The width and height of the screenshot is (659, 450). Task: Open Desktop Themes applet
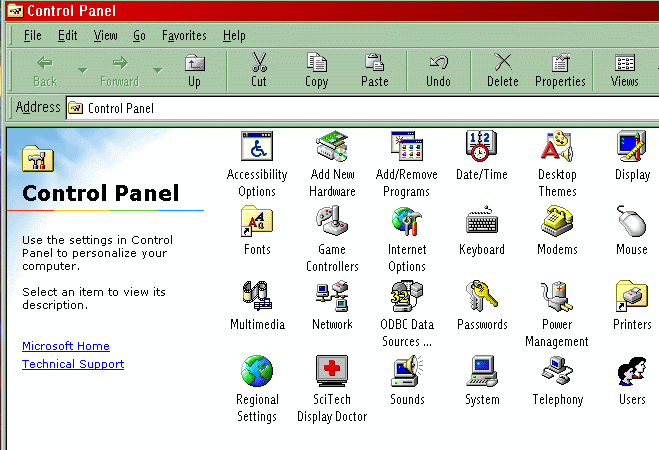tap(557, 148)
